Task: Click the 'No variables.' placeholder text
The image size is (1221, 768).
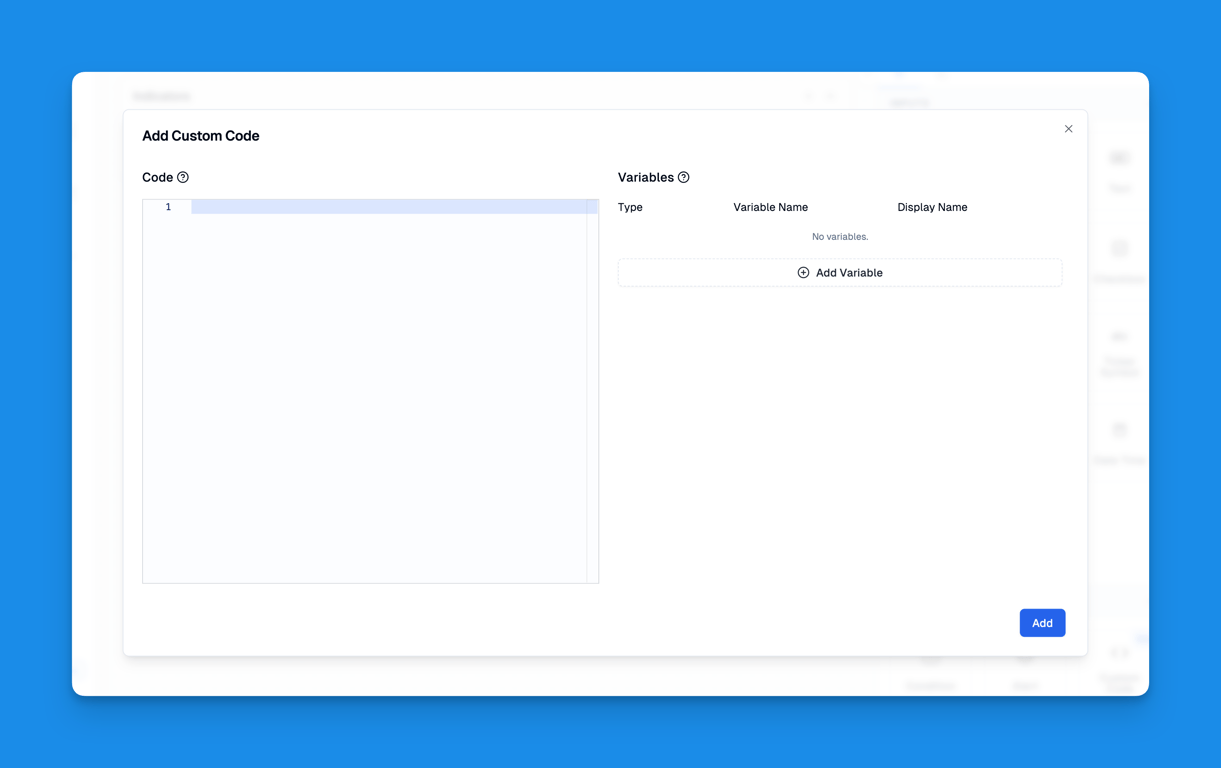Action: point(840,237)
